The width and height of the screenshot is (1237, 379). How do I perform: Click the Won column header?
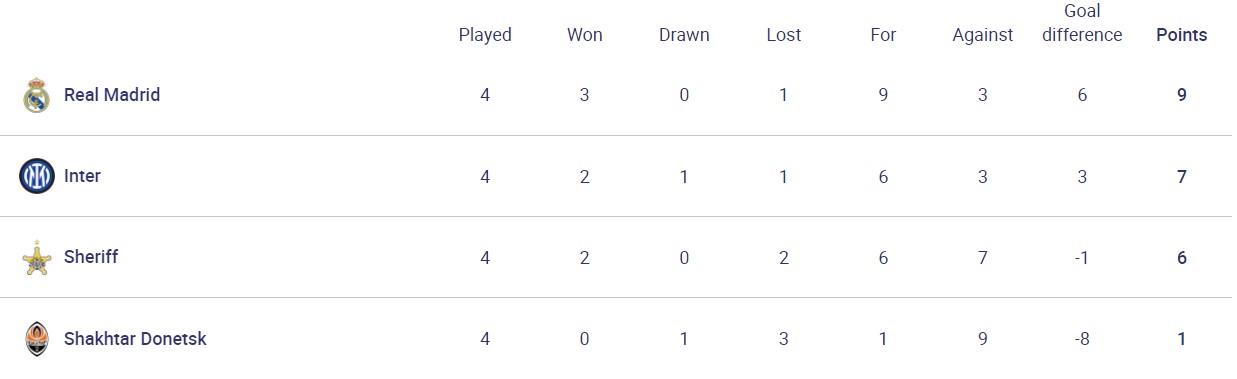tap(585, 35)
